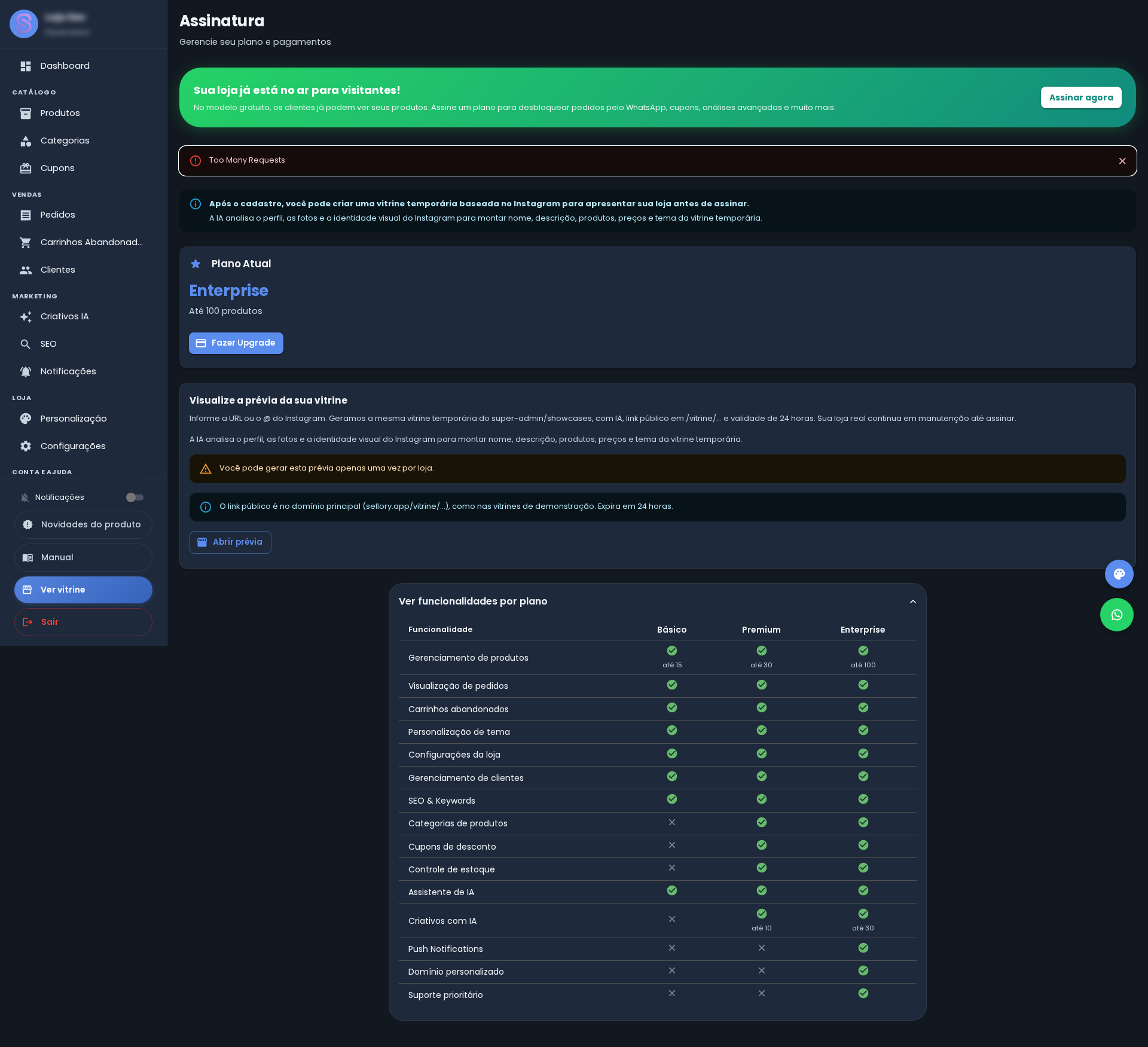Open Configurações in the sidebar
The width and height of the screenshot is (1148, 1047).
(83, 447)
